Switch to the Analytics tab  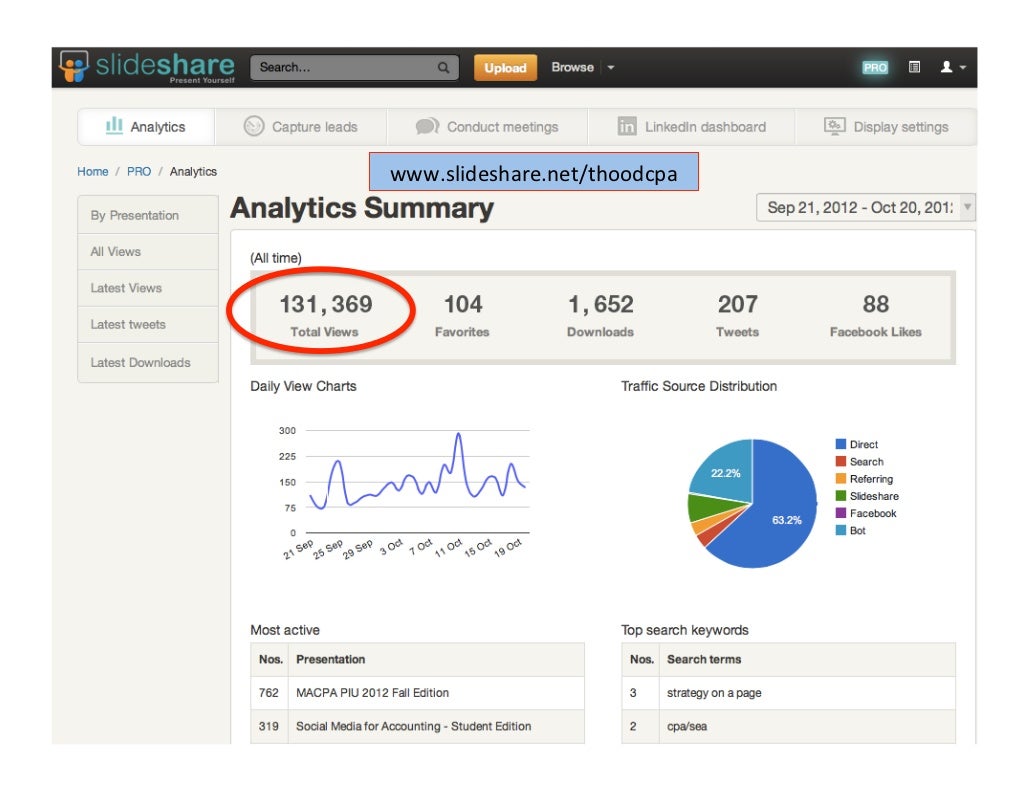tap(146, 127)
